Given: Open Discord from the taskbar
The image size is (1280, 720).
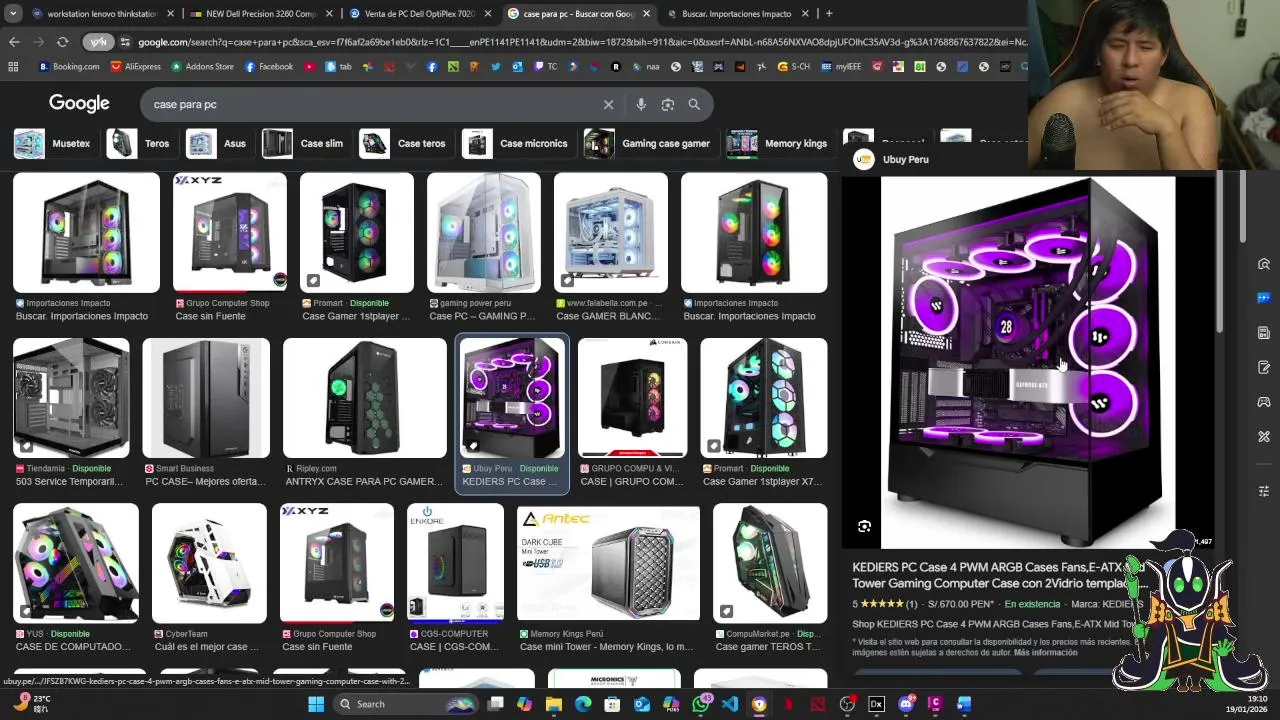Looking at the screenshot, I should 906,704.
